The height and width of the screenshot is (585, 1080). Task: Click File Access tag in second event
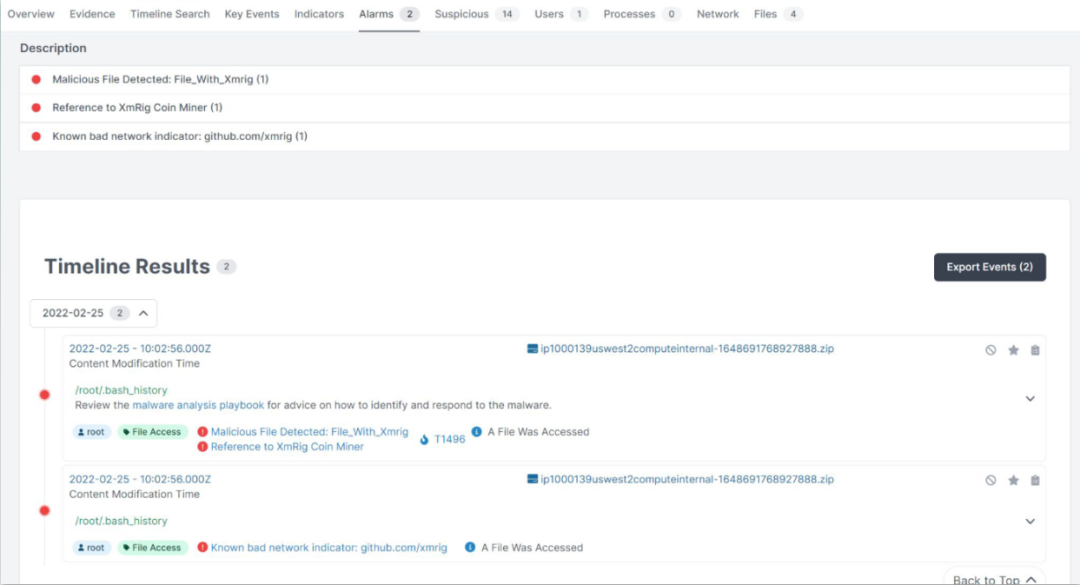pyautogui.click(x=152, y=548)
